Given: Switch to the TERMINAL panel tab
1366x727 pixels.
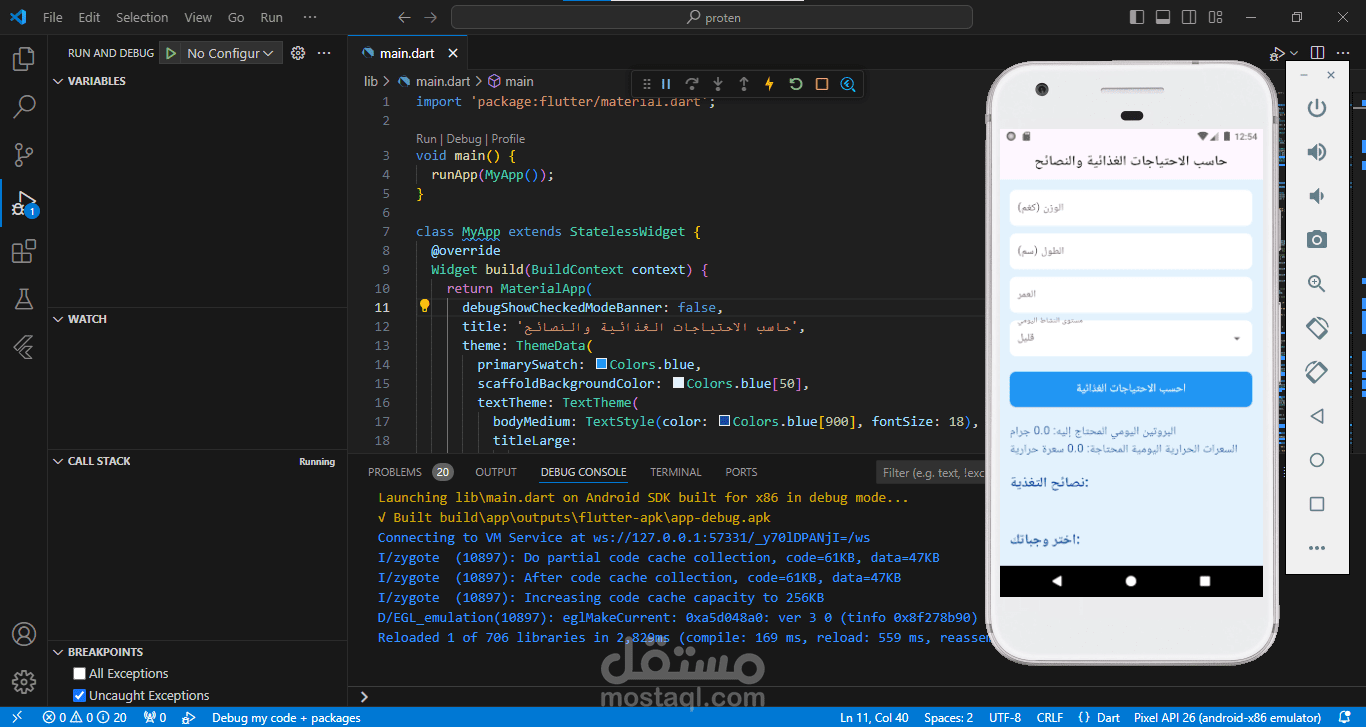Looking at the screenshot, I should 676,472.
